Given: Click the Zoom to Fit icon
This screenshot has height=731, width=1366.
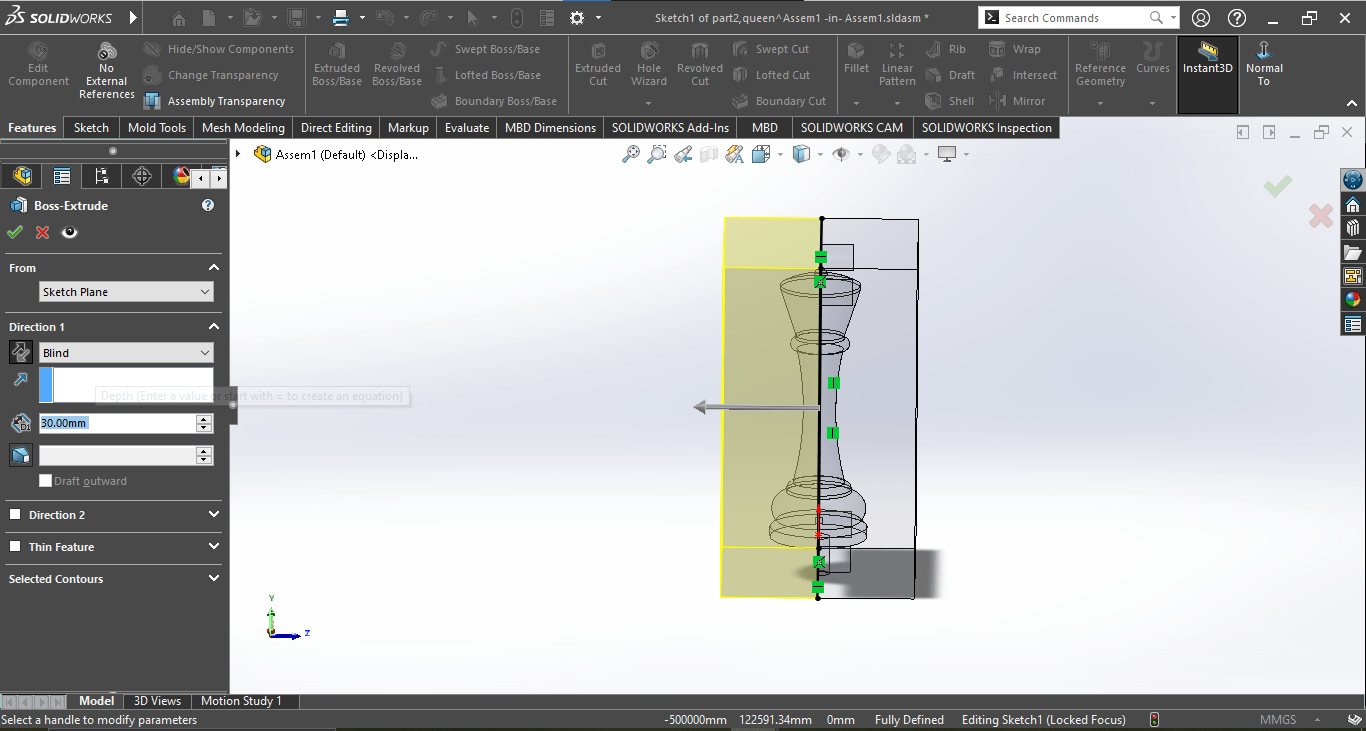Looking at the screenshot, I should pos(631,154).
